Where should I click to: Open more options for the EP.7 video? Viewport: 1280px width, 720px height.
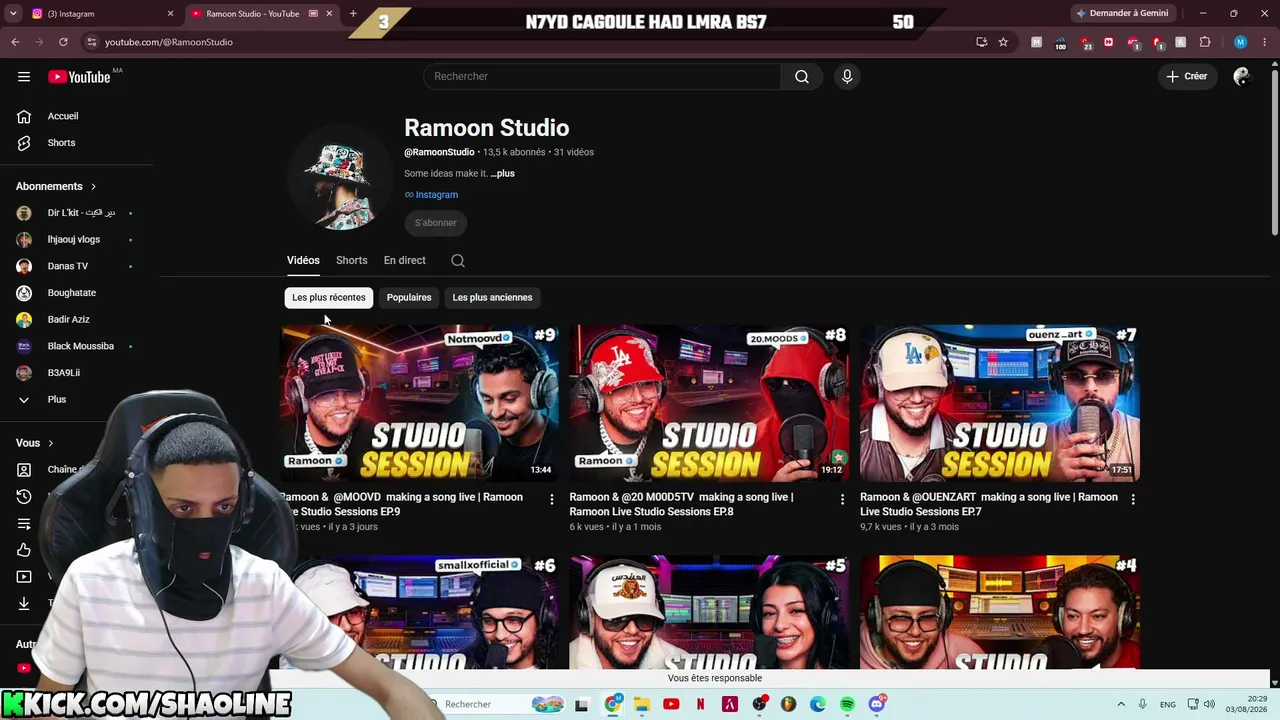[x=1133, y=499]
